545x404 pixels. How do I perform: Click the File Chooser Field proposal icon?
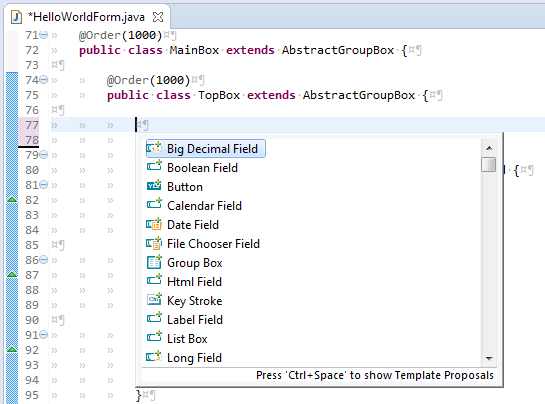tap(154, 243)
